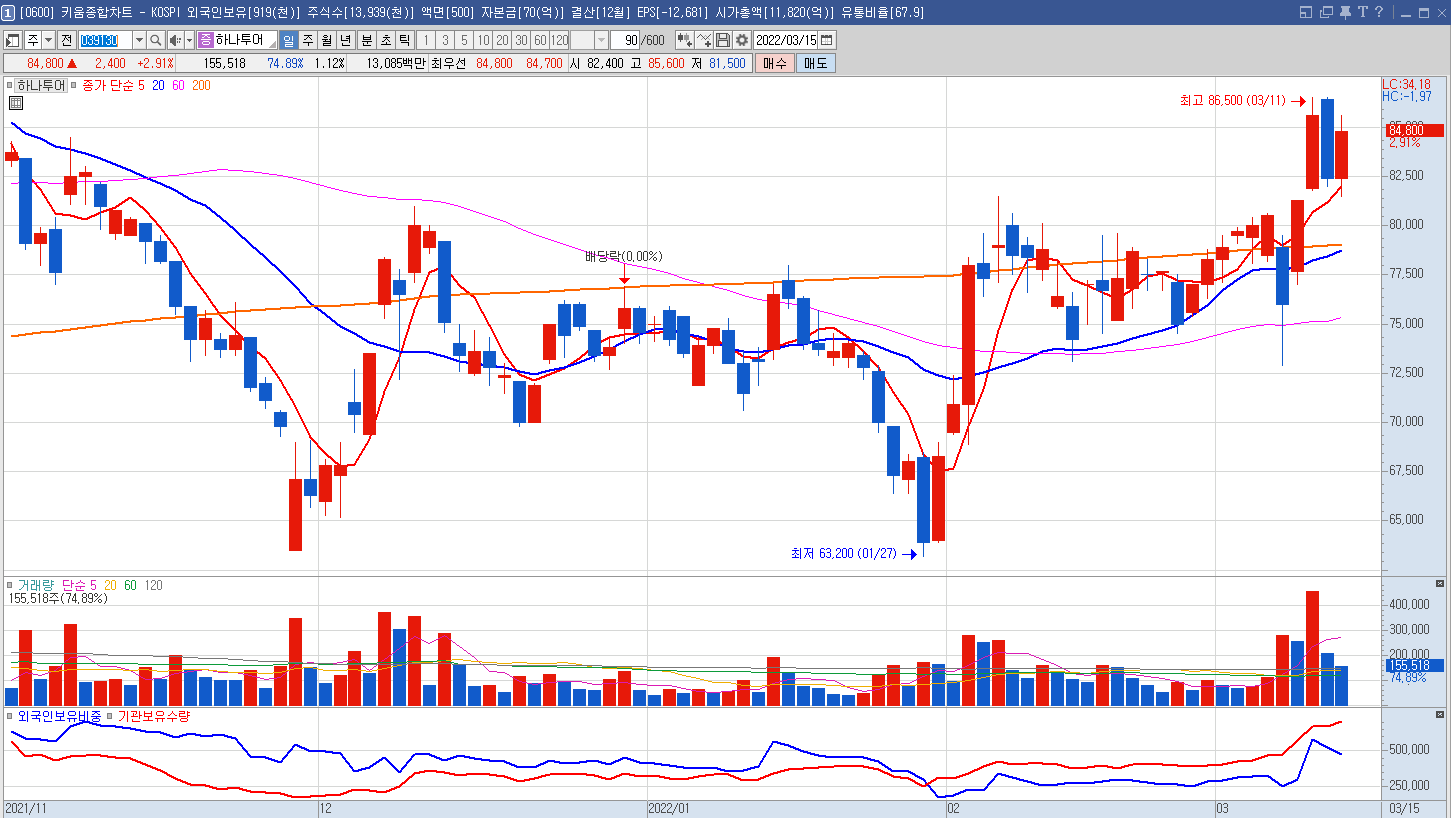Click the 20-day moving average color label
This screenshot has width=1451, height=818.
(158, 86)
